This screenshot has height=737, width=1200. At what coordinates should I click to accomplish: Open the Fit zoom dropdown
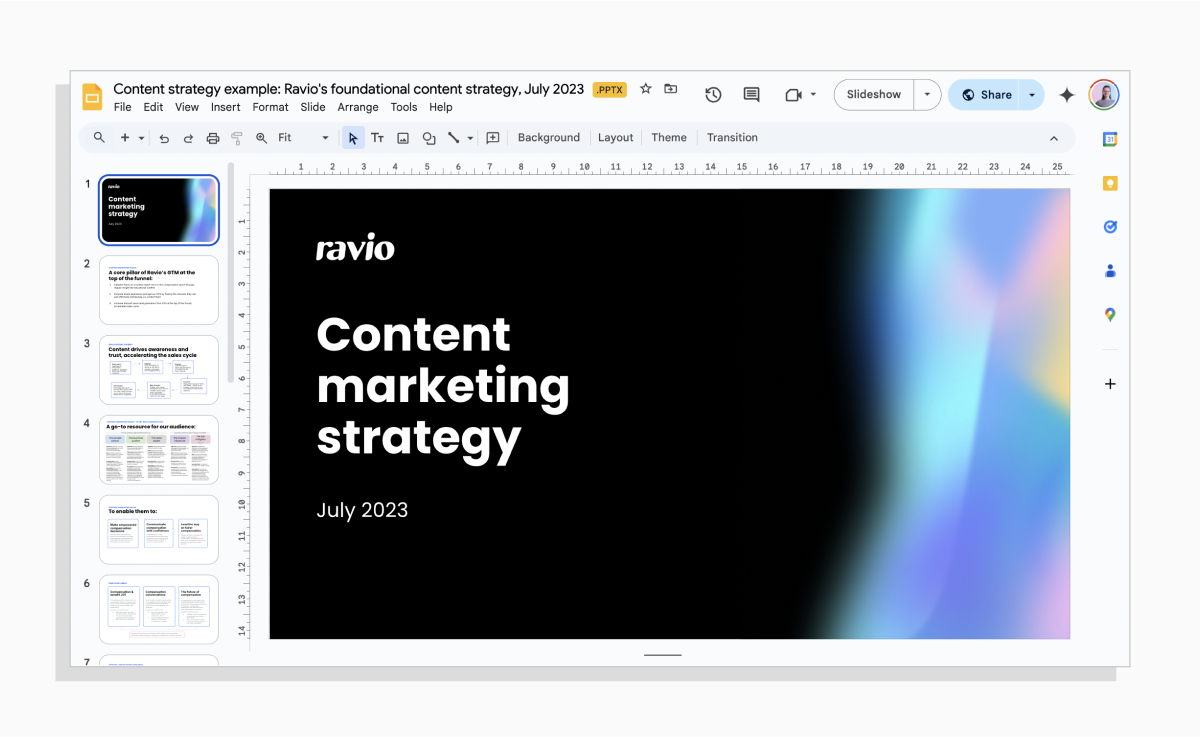click(x=324, y=138)
